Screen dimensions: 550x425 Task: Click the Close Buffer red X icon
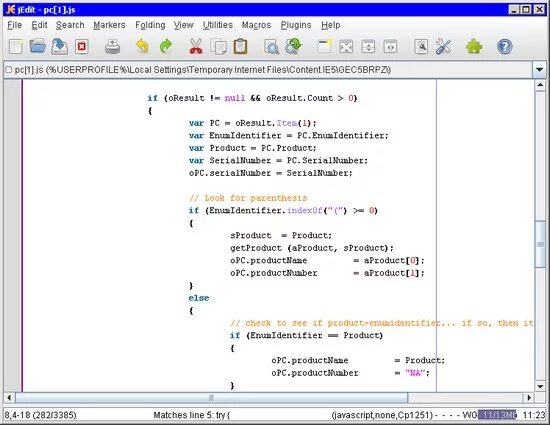click(81, 47)
